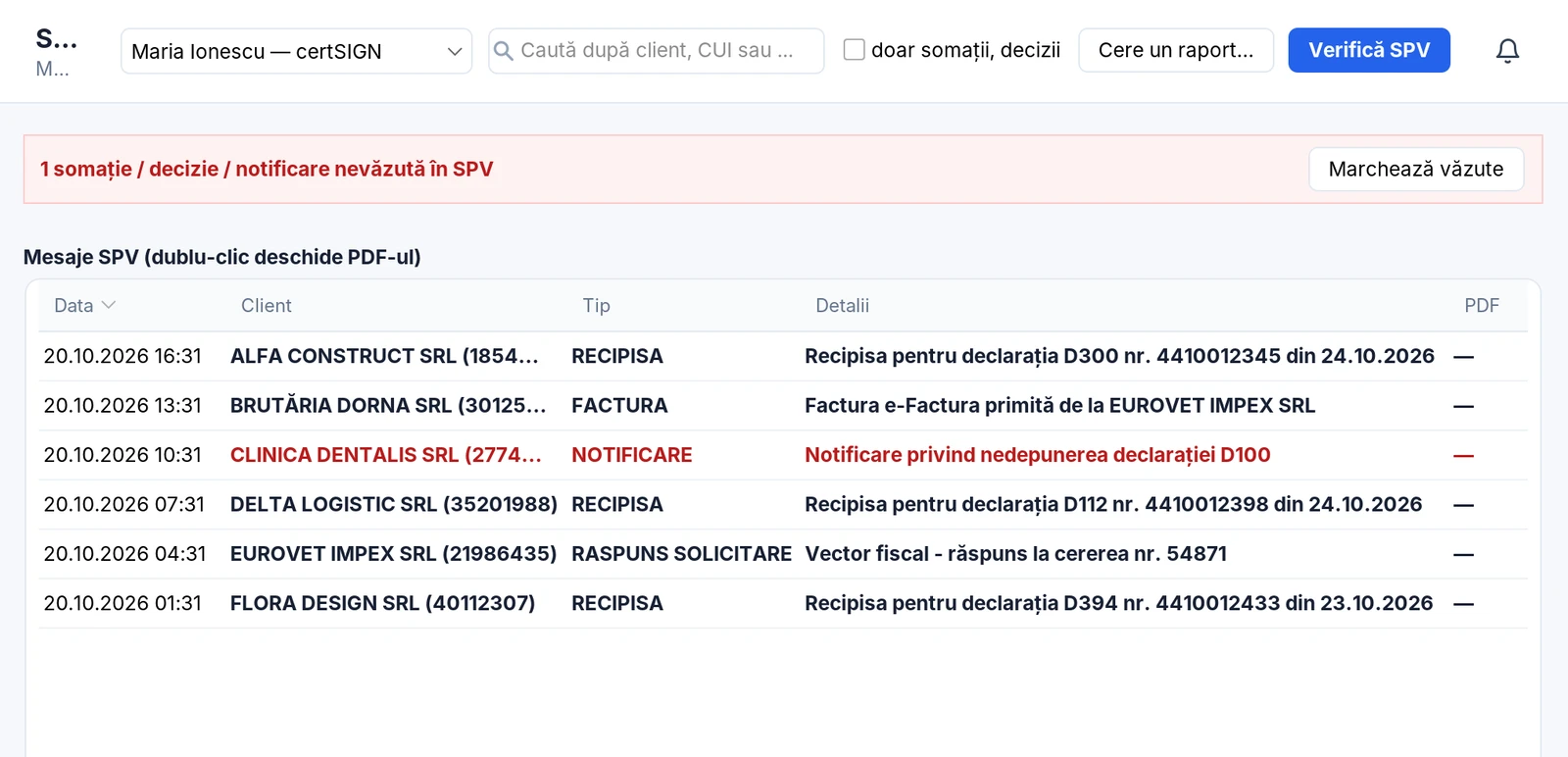This screenshot has width=1568, height=757.
Task: Open the notifications bell
Action: click(1507, 51)
